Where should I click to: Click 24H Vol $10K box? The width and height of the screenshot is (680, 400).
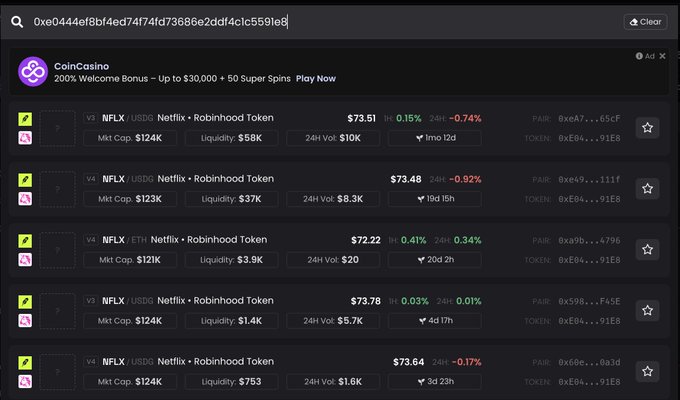click(333, 138)
